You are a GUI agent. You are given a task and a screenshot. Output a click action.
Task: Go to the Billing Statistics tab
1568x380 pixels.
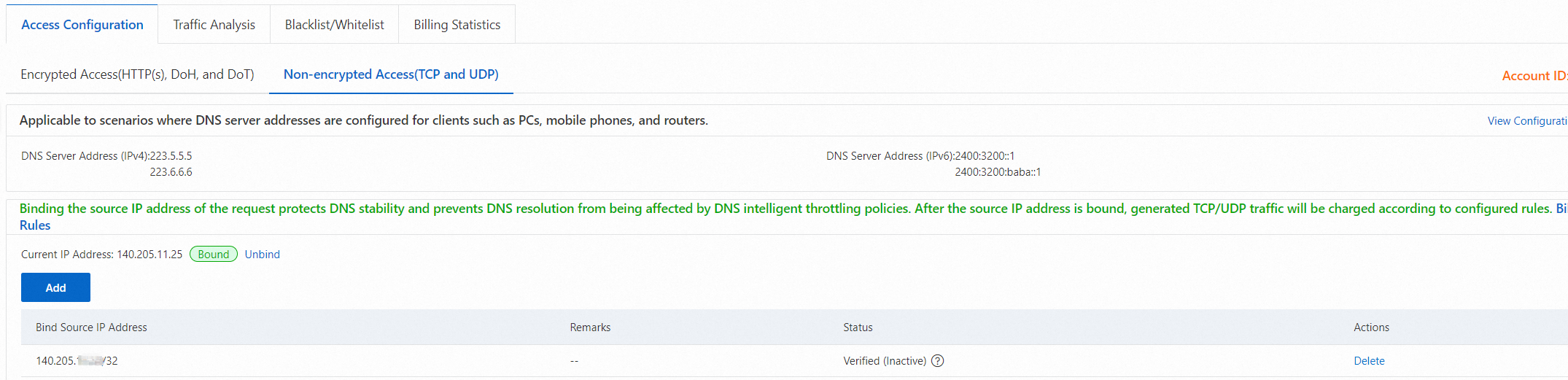(457, 25)
